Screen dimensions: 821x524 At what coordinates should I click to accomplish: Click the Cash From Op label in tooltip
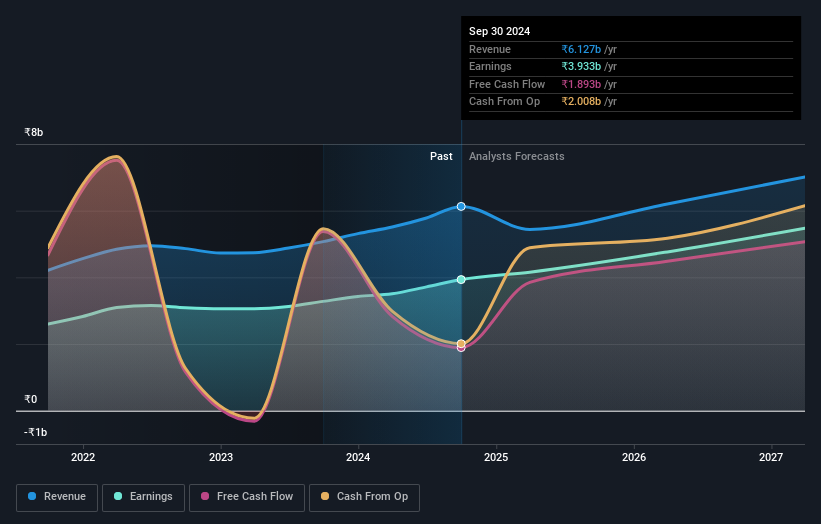(504, 102)
